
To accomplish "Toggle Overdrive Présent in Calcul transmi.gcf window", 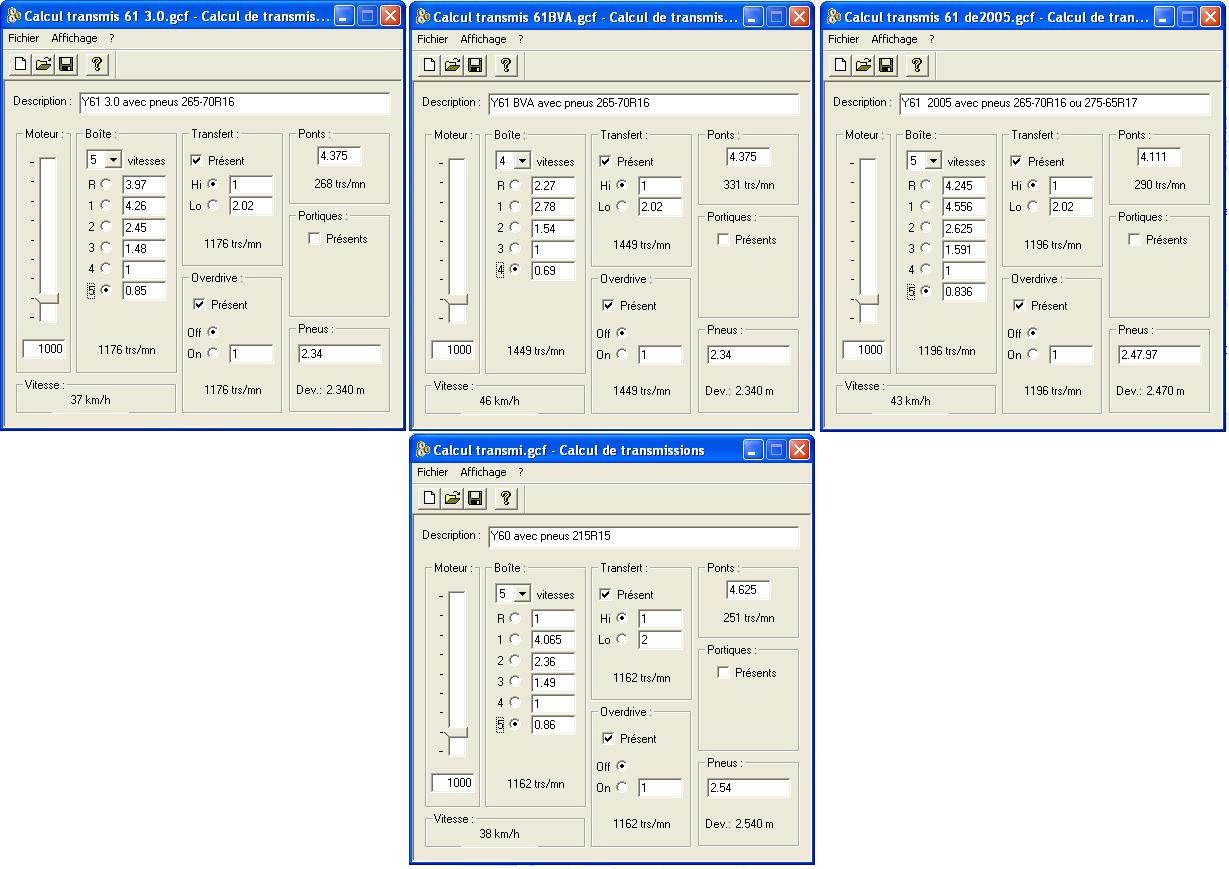I will [x=608, y=738].
